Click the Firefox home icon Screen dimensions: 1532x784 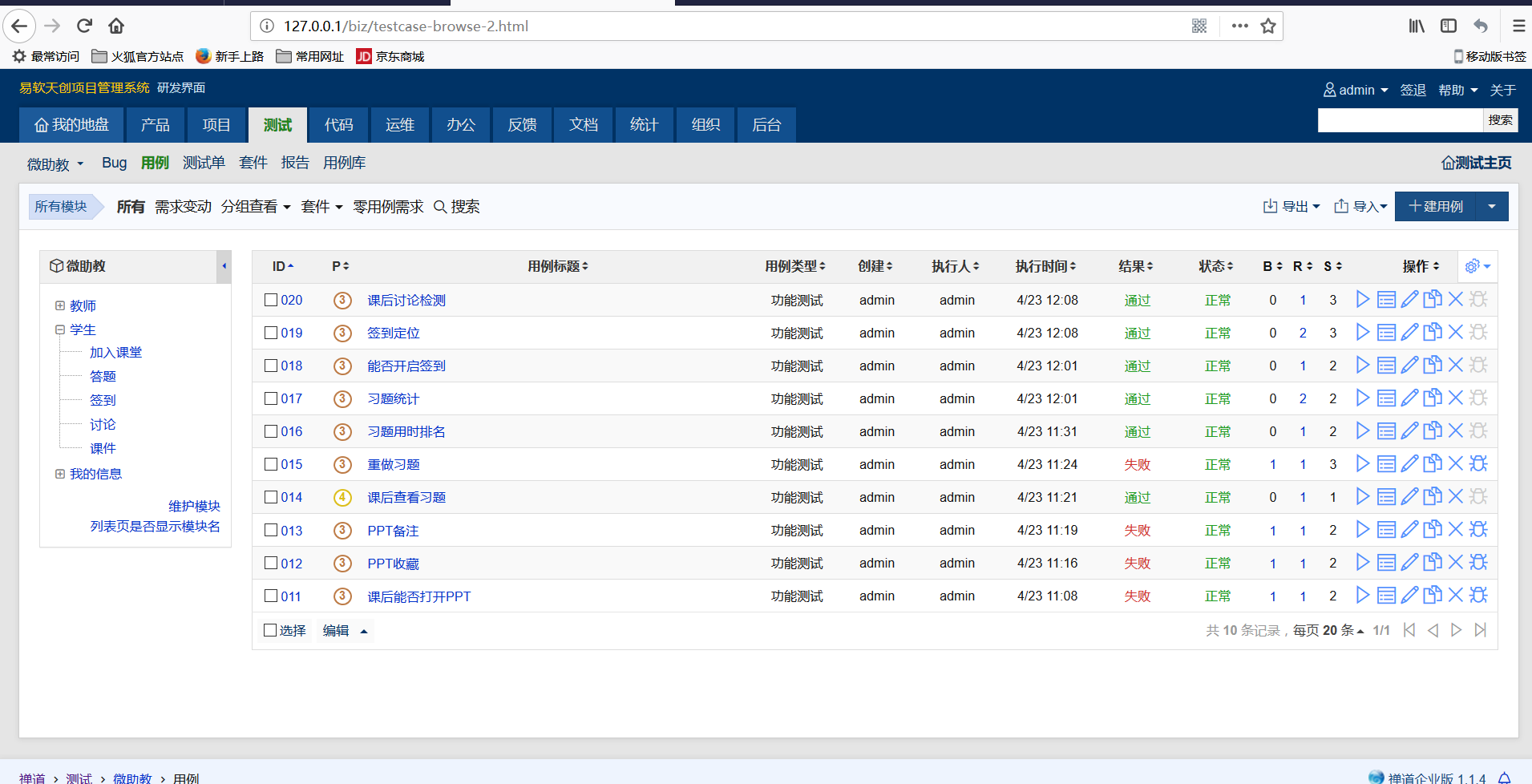116,26
